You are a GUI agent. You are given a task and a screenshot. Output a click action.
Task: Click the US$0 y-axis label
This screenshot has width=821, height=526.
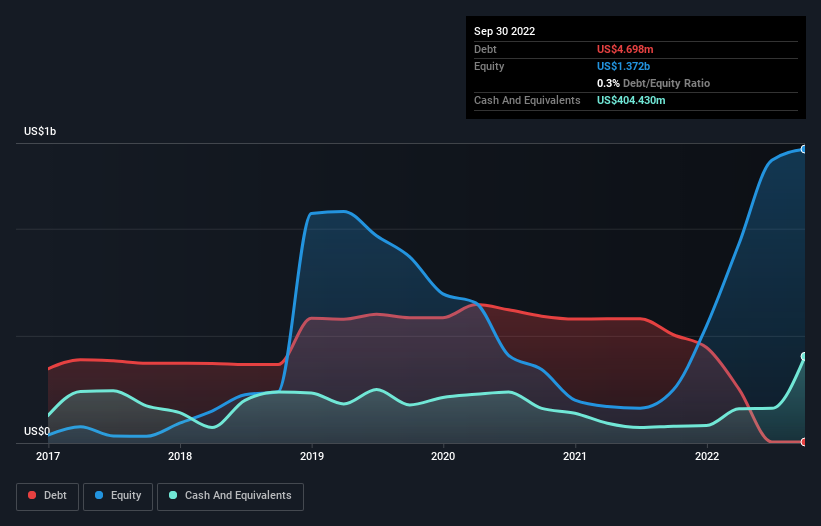37,431
